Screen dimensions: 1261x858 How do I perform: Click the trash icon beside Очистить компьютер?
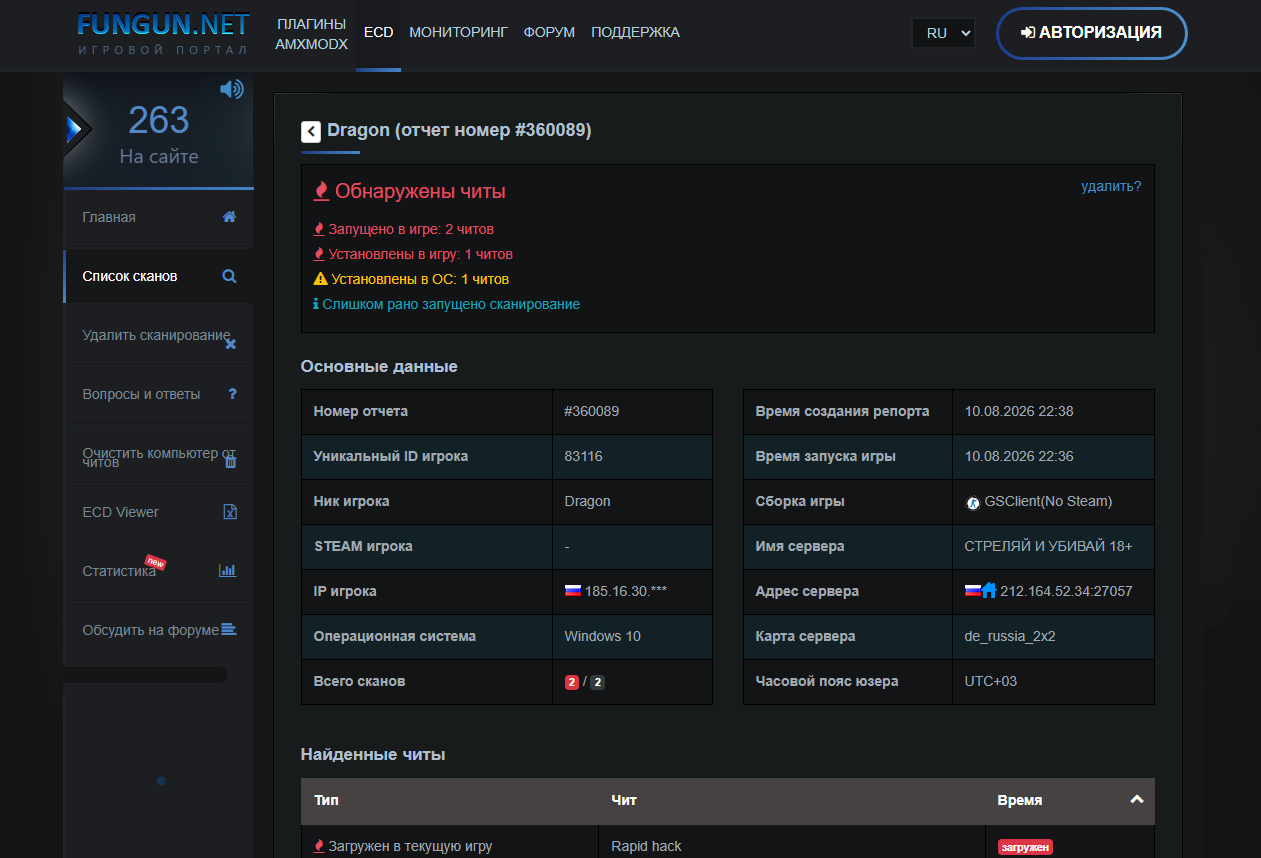click(x=230, y=461)
